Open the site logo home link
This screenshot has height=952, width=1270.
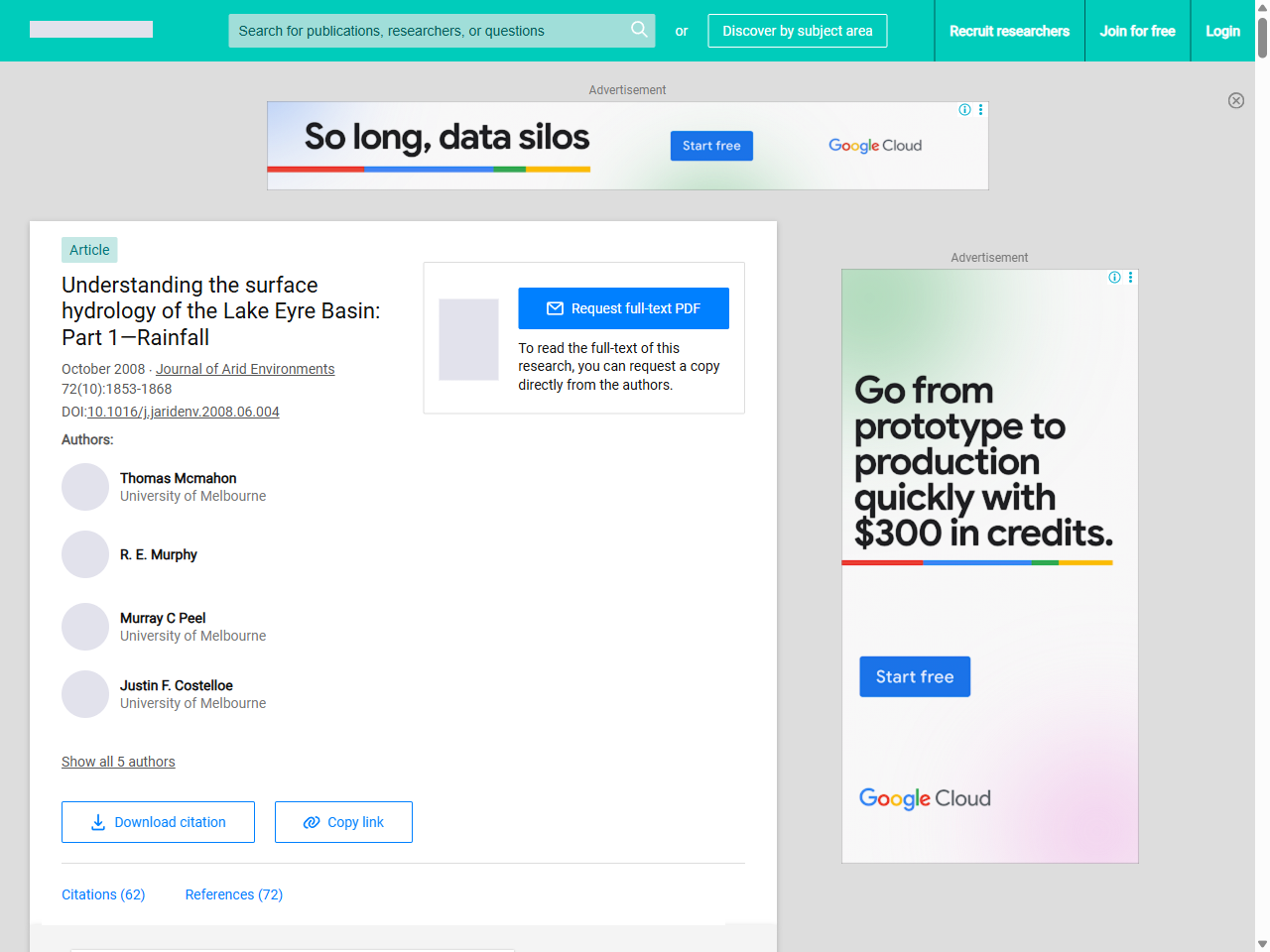91,30
